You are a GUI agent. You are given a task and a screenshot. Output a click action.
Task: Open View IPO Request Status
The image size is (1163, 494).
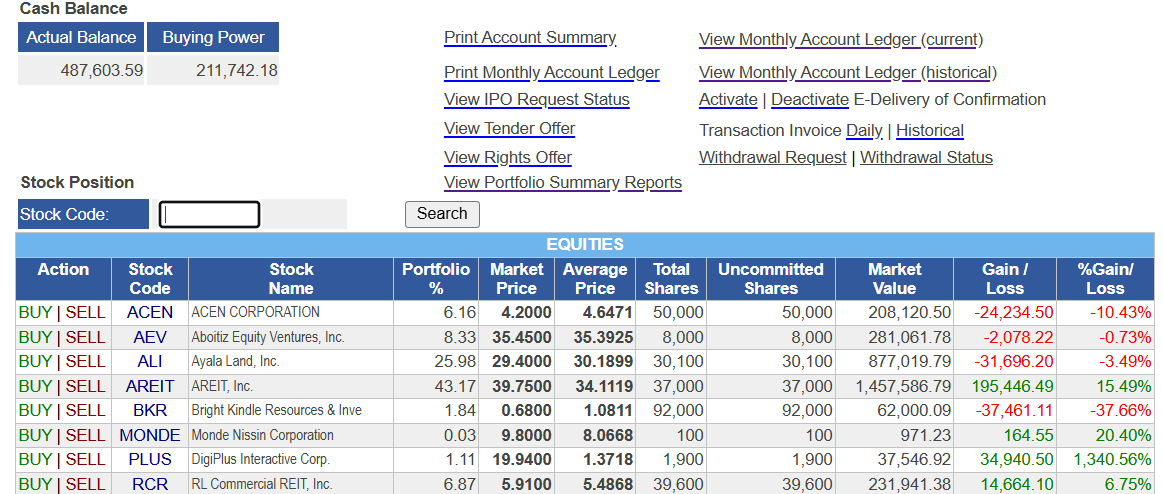click(x=536, y=99)
